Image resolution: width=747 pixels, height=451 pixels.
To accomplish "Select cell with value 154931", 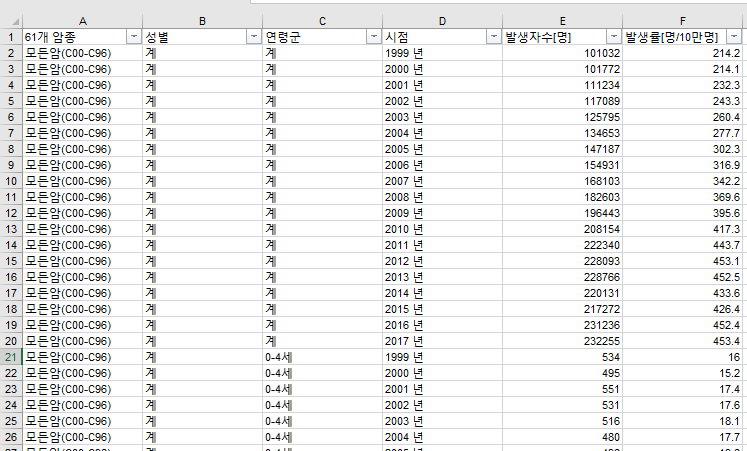I will pos(563,165).
